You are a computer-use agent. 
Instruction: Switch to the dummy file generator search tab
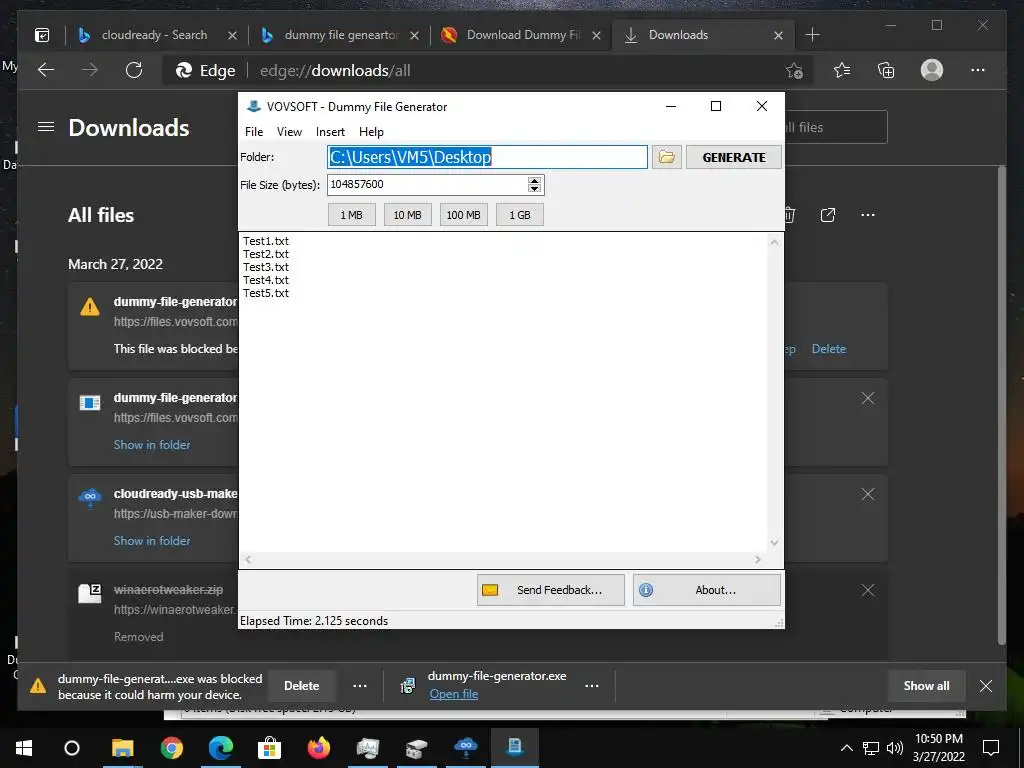340,35
